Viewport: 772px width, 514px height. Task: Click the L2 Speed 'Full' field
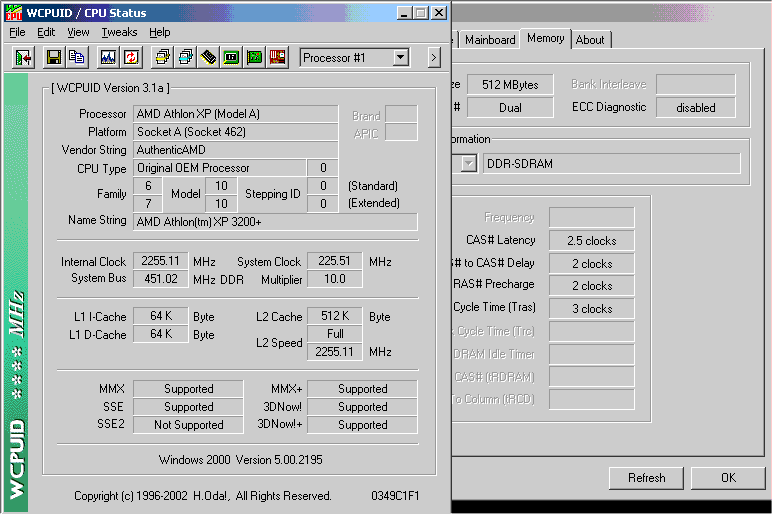click(x=334, y=334)
